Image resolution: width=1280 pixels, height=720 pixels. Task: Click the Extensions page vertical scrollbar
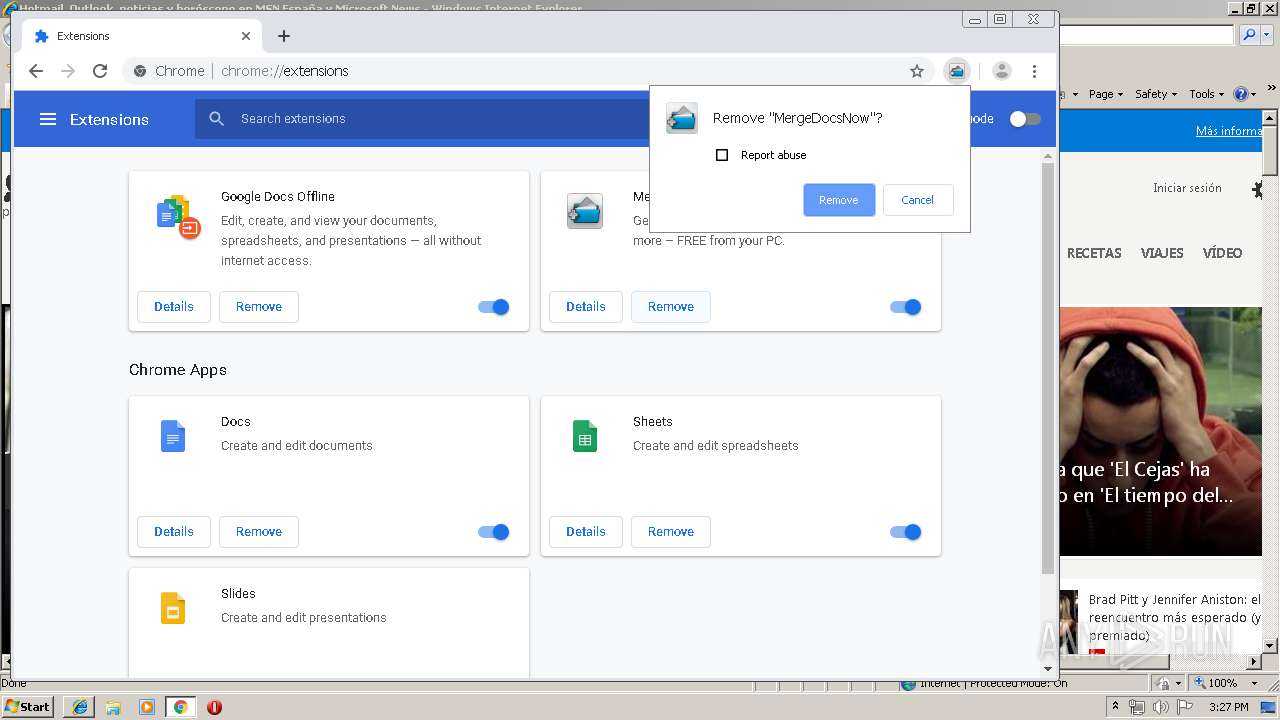click(x=1048, y=370)
